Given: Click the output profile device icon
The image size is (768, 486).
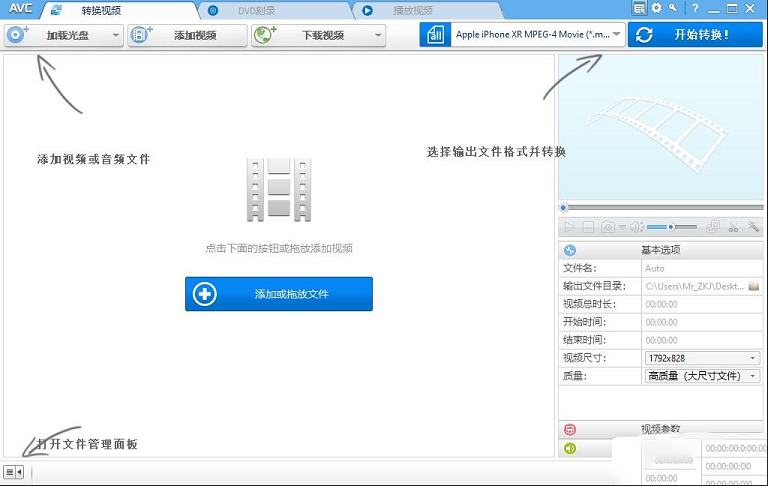Looking at the screenshot, I should click(x=435, y=35).
